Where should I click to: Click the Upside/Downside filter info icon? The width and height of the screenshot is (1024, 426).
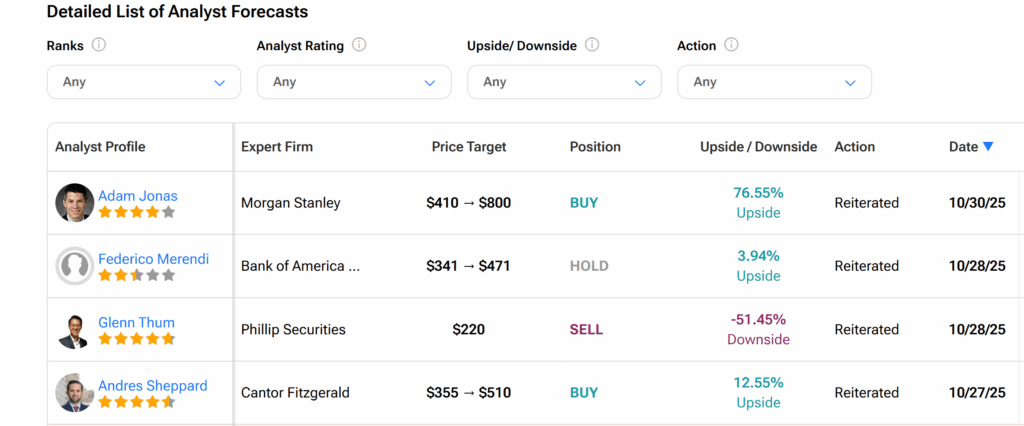click(592, 45)
